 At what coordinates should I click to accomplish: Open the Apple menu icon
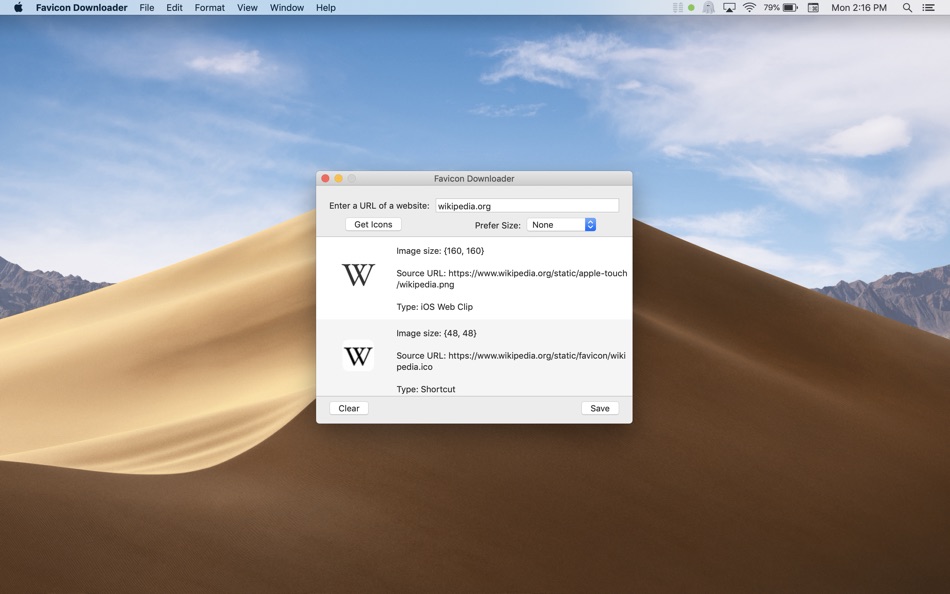pos(18,7)
